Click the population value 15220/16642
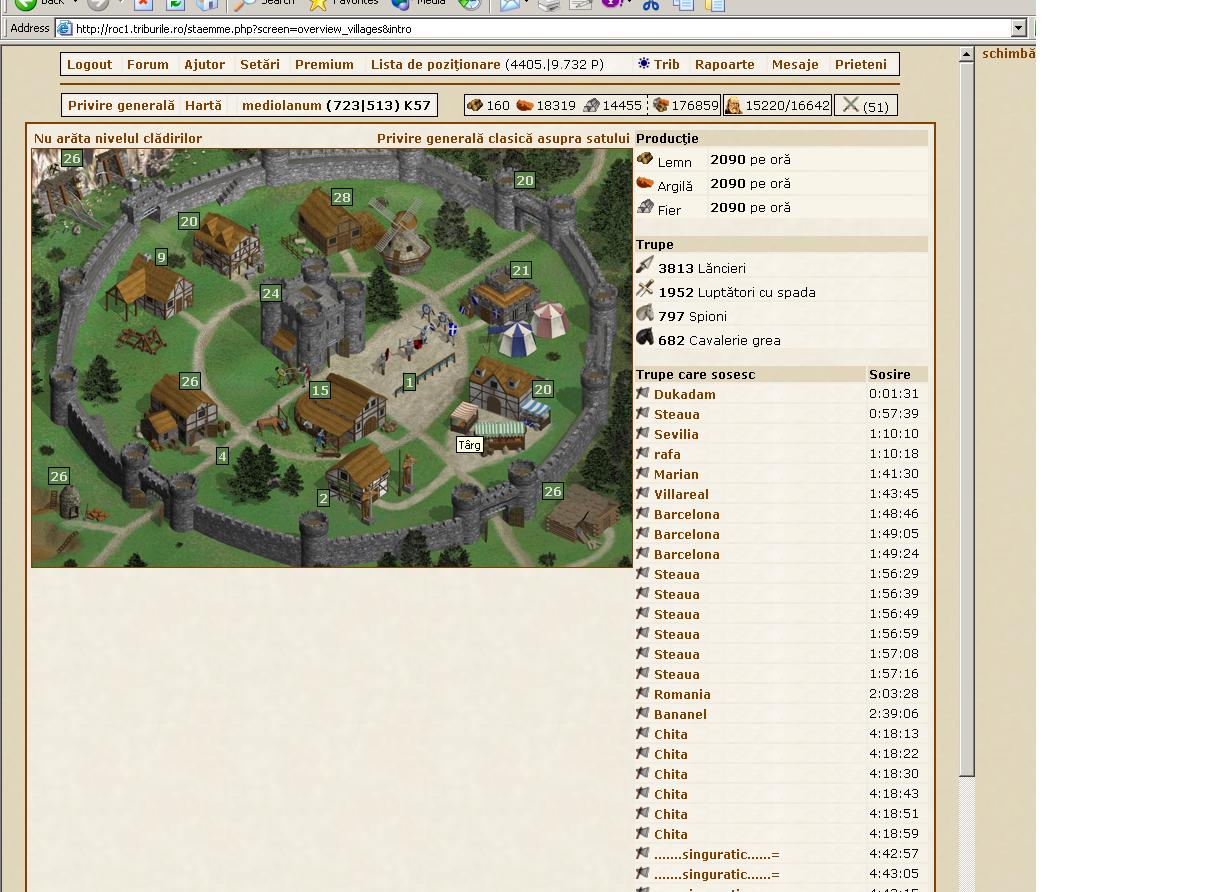The image size is (1209, 892). pos(788,105)
